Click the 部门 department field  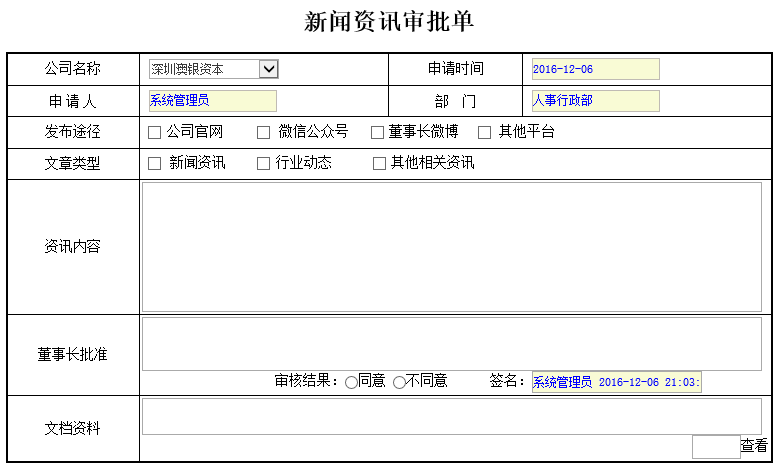[x=595, y=101]
